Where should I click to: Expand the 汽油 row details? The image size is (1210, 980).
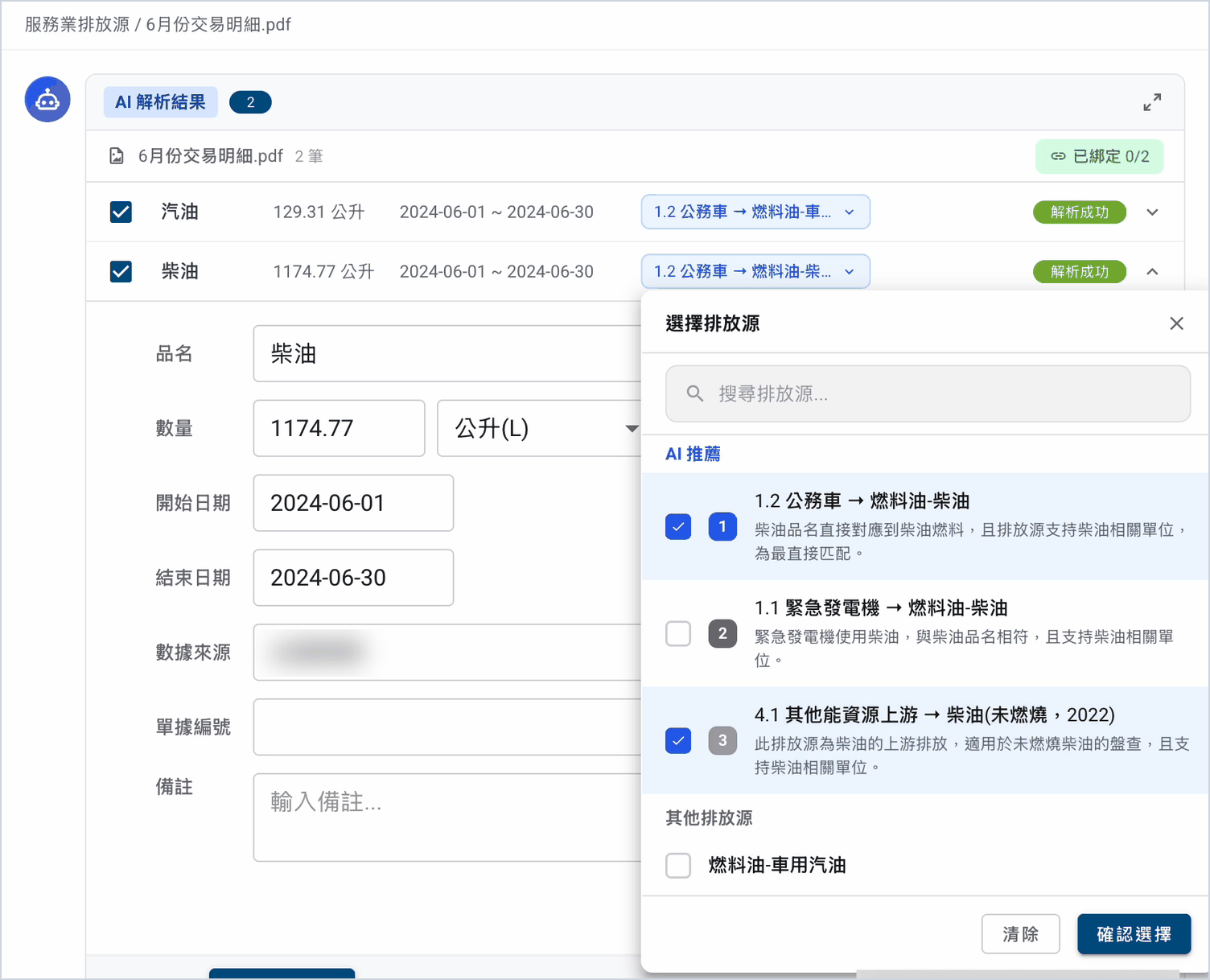coord(1152,212)
